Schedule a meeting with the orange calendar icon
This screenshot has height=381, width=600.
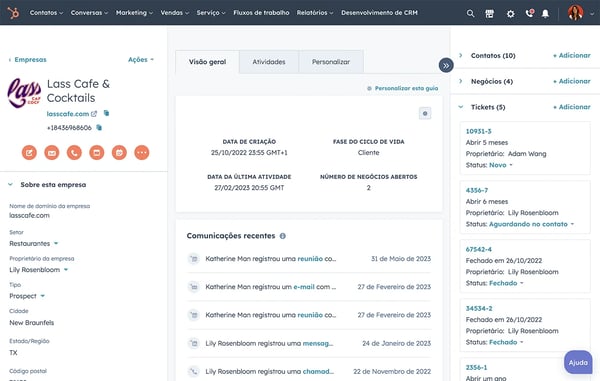tap(119, 153)
